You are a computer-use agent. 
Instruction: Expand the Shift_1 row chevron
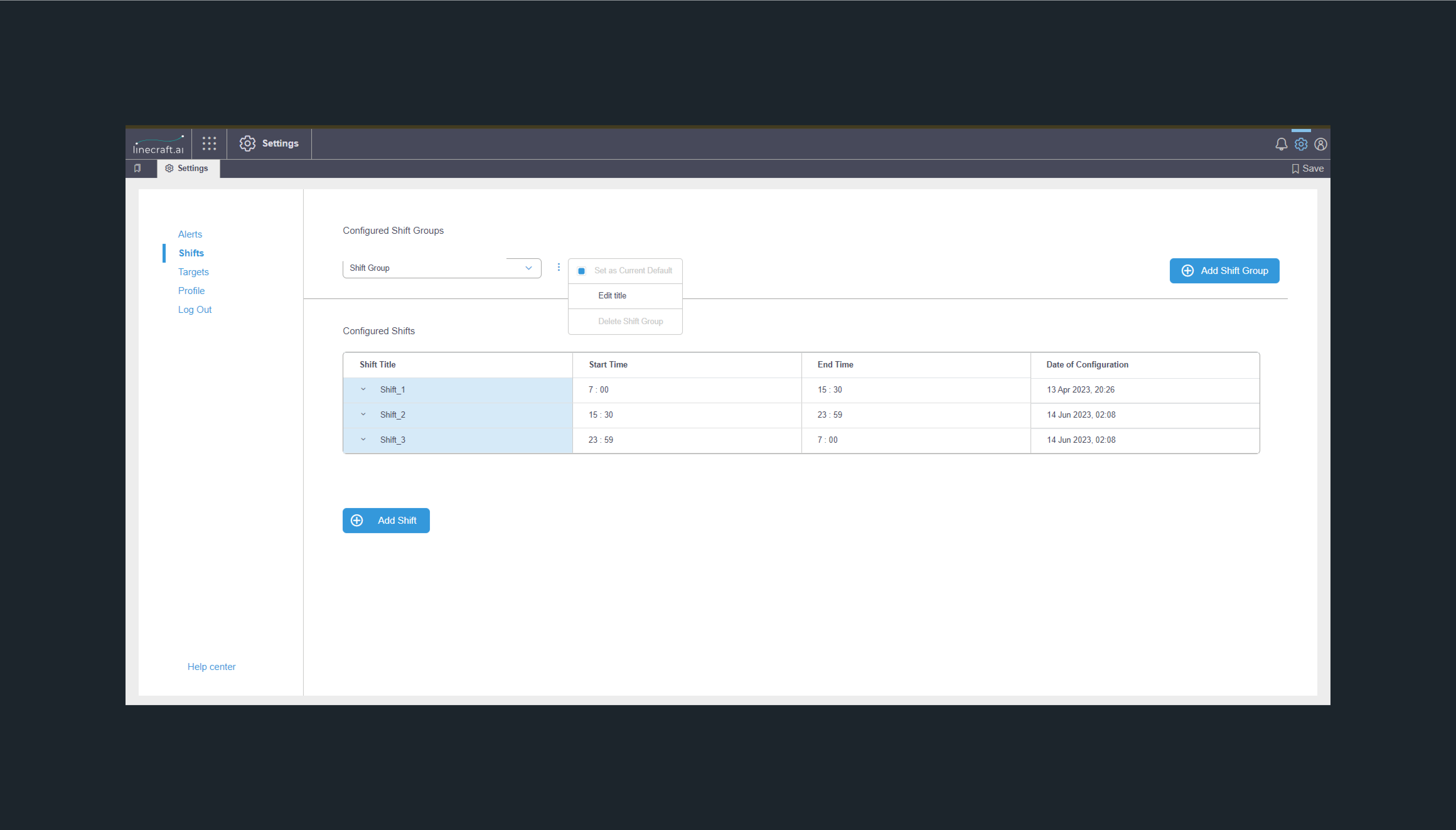363,389
